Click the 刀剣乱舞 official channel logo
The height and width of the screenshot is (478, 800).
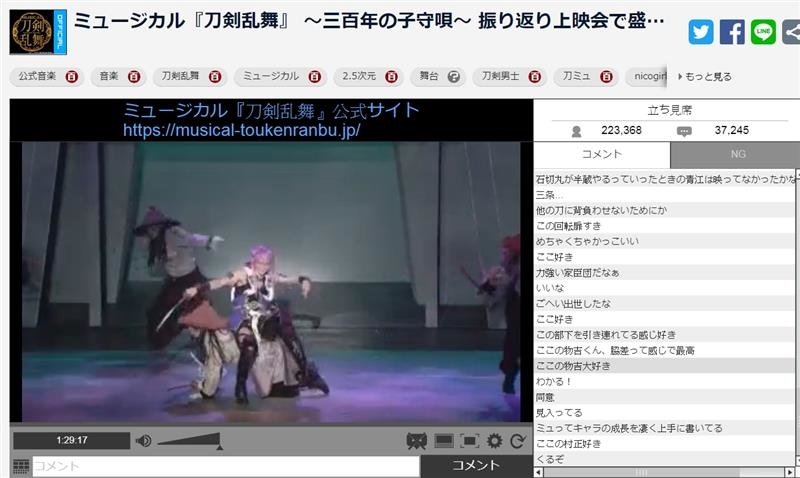click(38, 32)
